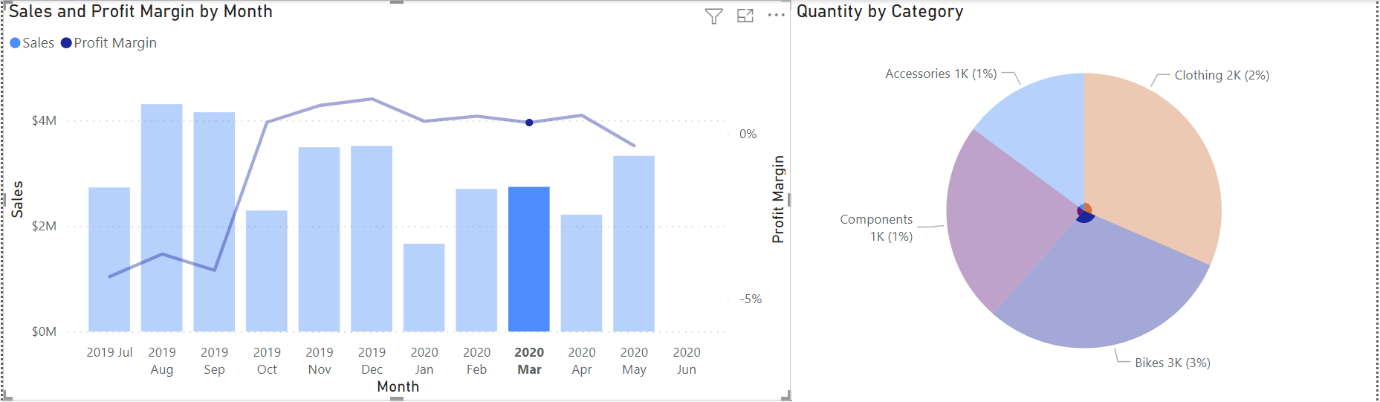The image size is (1380, 402).
Task: Click the 2020 May sales bar
Action: pos(634,243)
